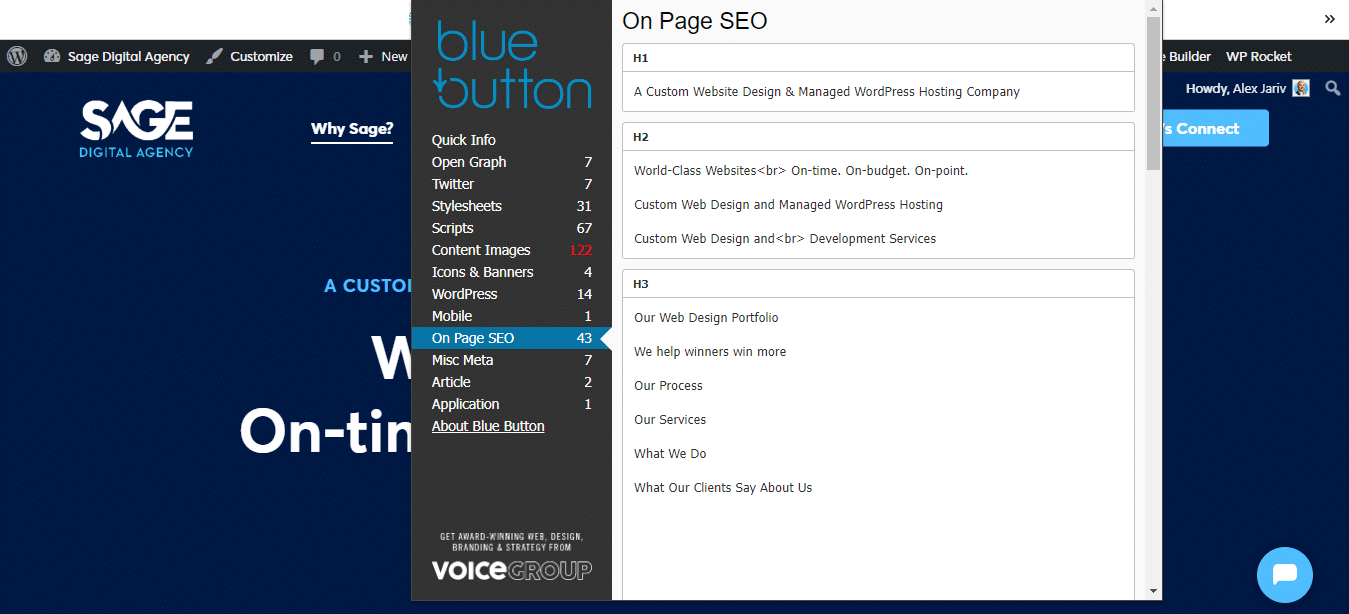The height and width of the screenshot is (614, 1349).
Task: Click 'Custom Web Design and Managed WordPress Hosting'
Action: pos(788,205)
